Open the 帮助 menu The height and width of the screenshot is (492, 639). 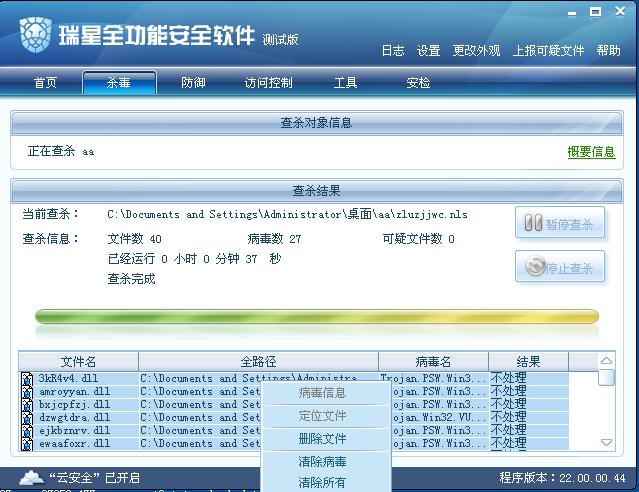pyautogui.click(x=608, y=51)
